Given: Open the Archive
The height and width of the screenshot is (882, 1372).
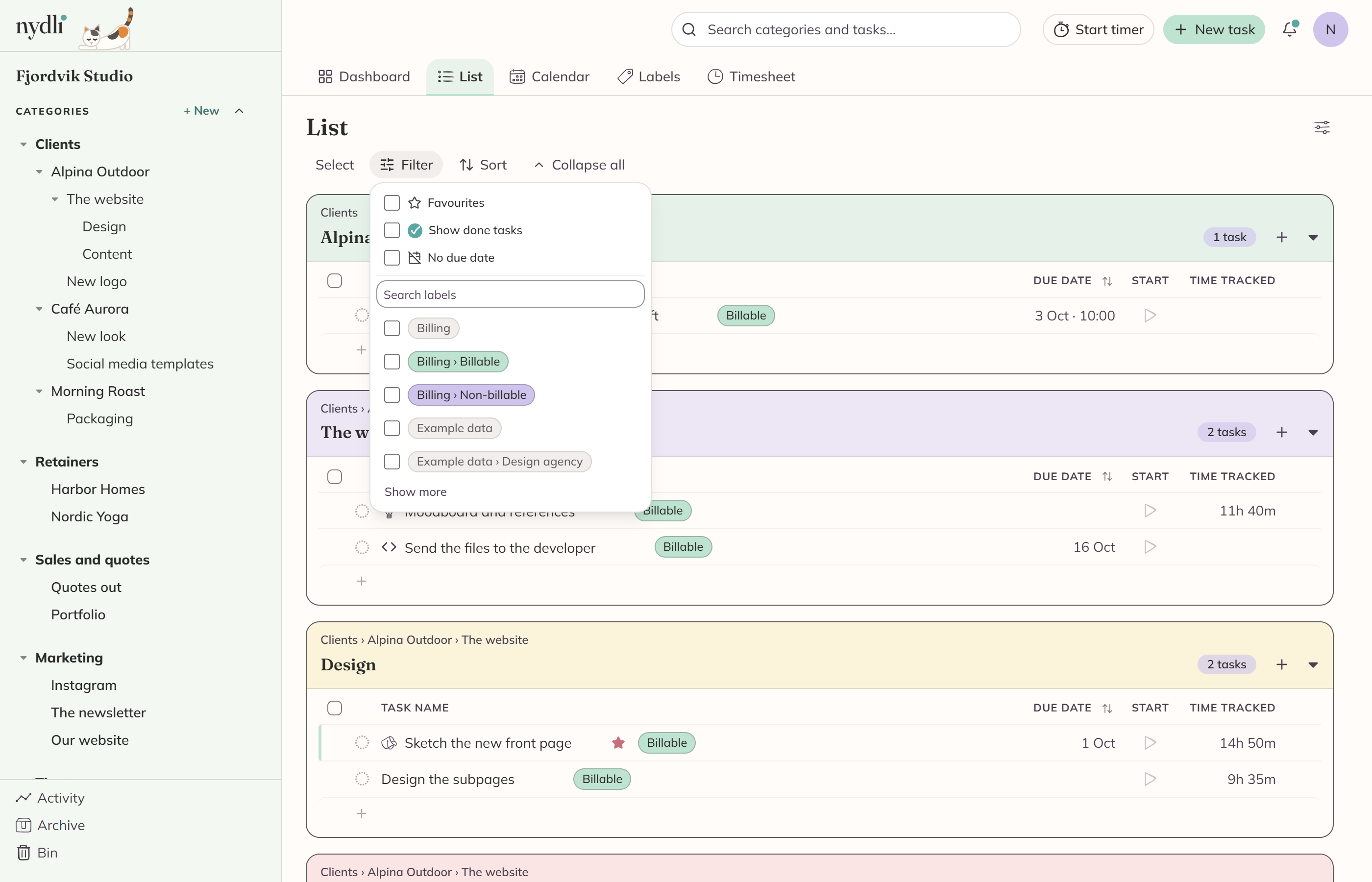Looking at the screenshot, I should click(x=50, y=825).
